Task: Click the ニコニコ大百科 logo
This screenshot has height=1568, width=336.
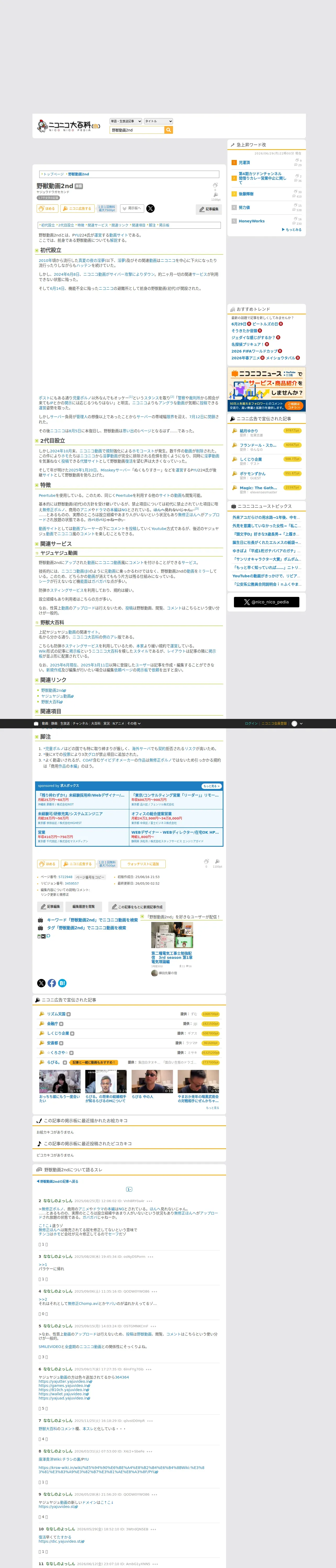Action: coord(68,125)
